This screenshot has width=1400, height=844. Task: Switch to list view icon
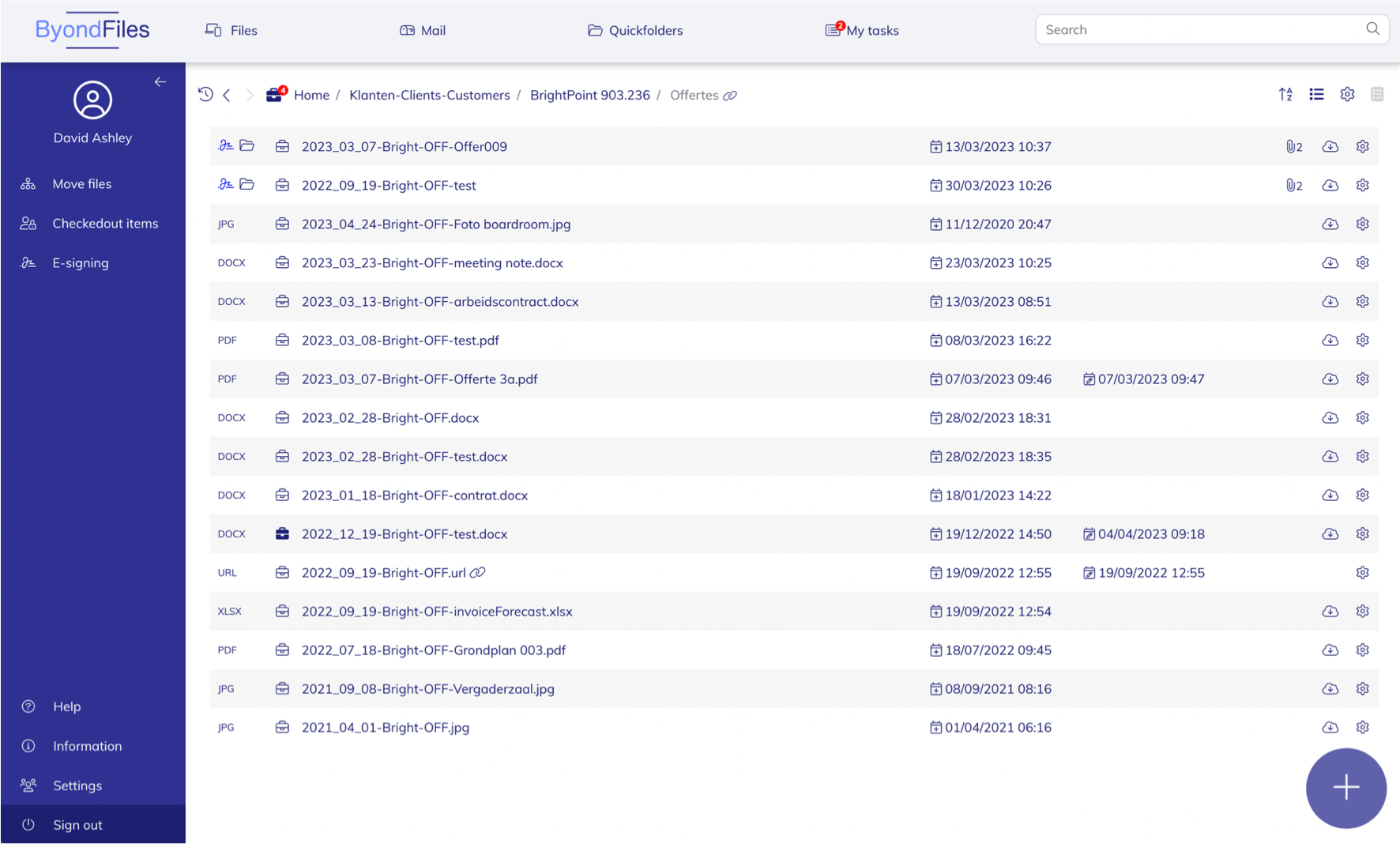tap(1316, 95)
